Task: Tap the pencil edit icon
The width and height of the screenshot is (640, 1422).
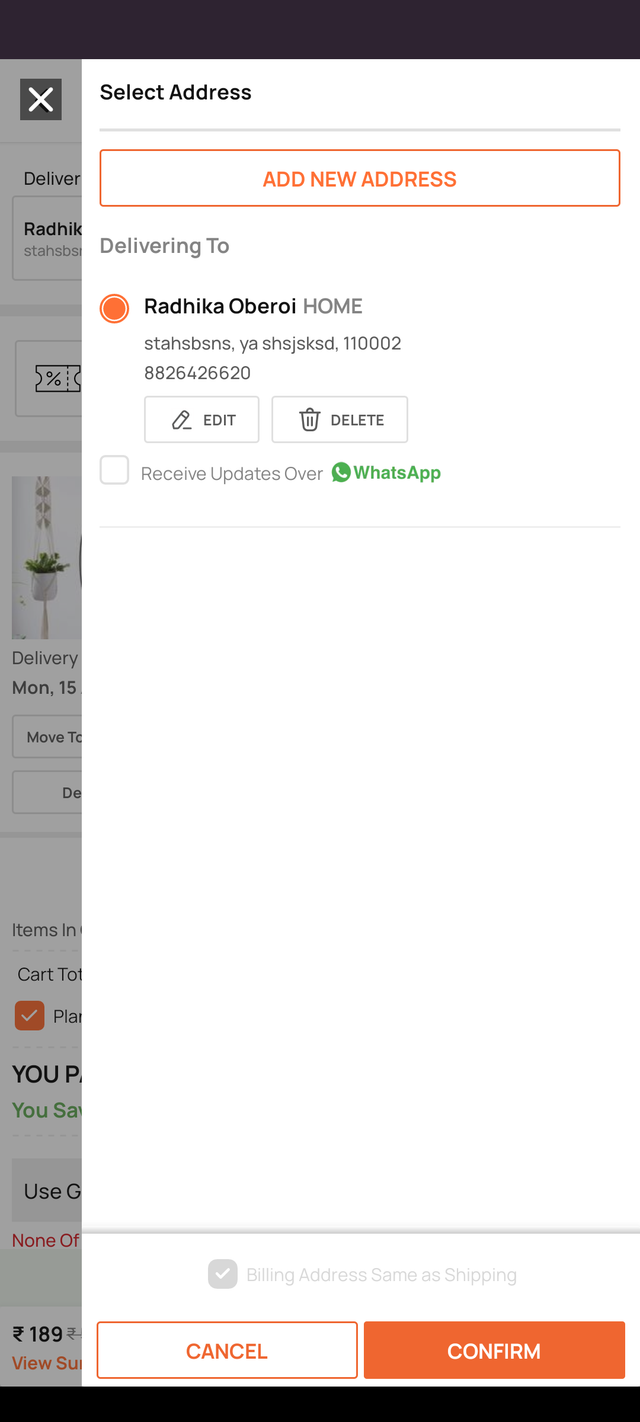Action: click(181, 420)
